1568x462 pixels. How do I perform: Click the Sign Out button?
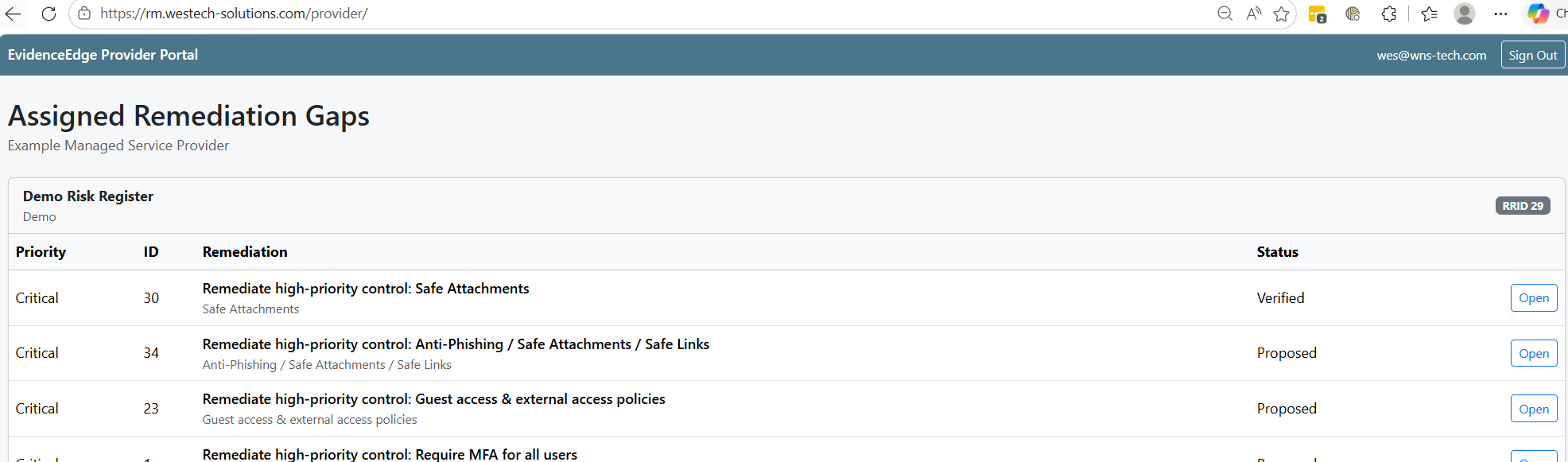pyautogui.click(x=1532, y=55)
